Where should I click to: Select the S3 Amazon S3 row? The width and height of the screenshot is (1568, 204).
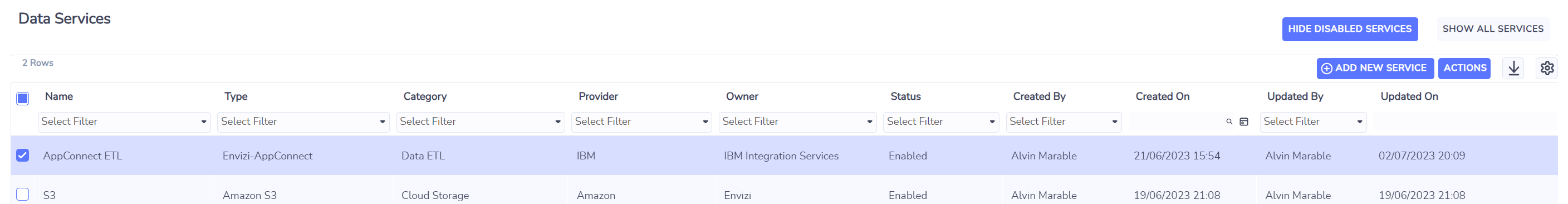[x=784, y=195]
